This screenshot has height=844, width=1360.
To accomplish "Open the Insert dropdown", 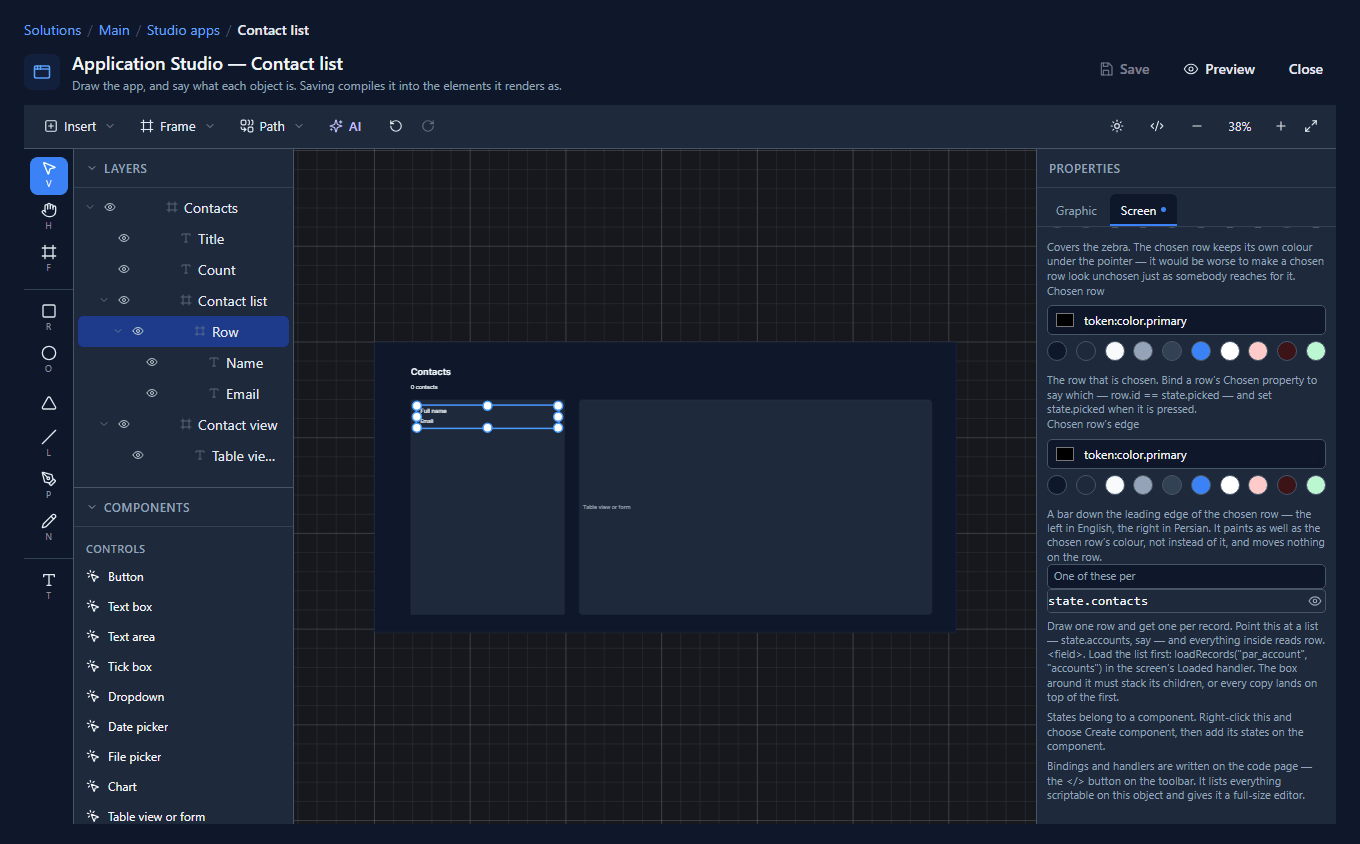I will point(80,126).
